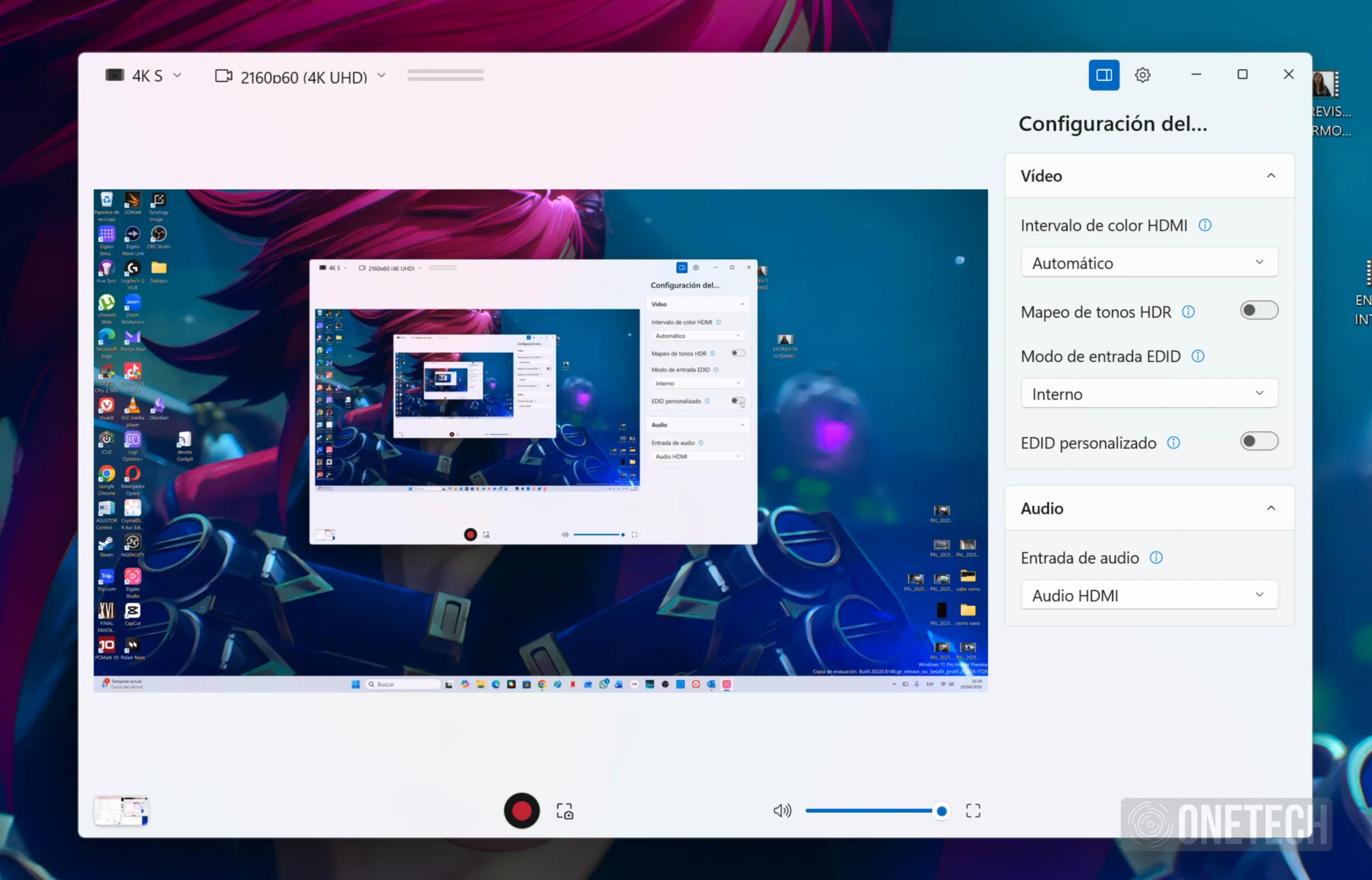
Task: Click the Zoom Workplace icon in the preview
Action: point(133,309)
